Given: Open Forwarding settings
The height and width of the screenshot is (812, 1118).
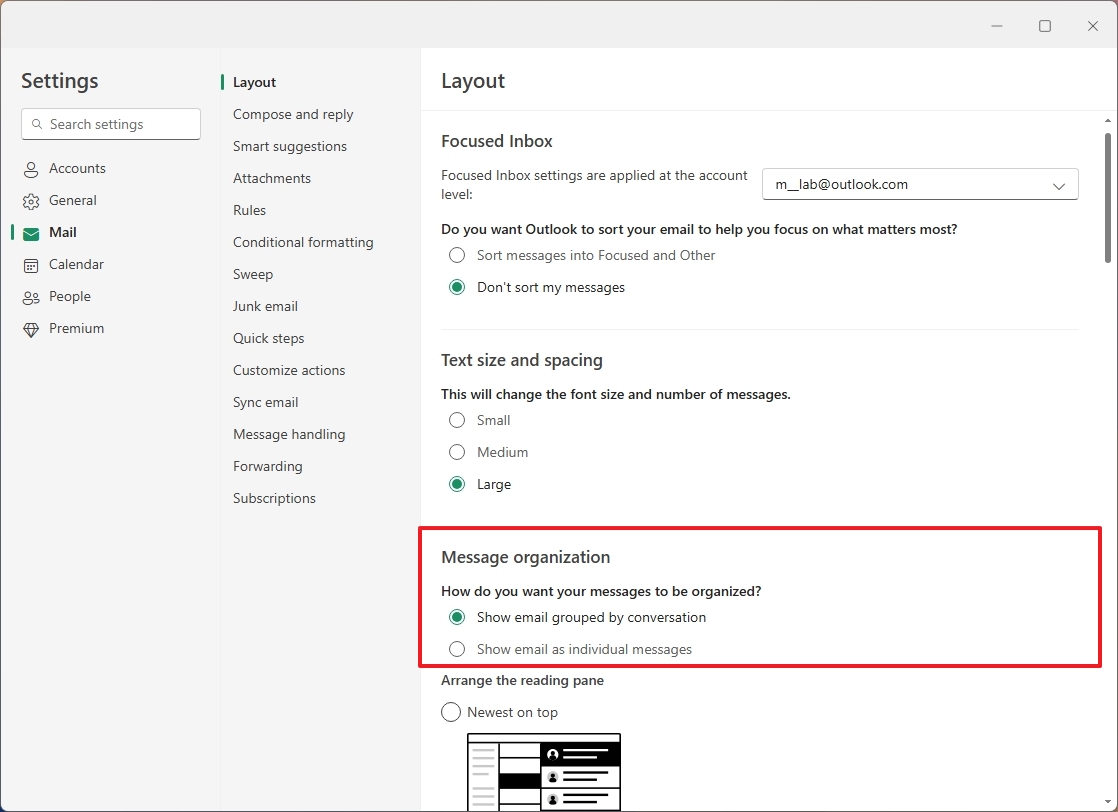Looking at the screenshot, I should pos(267,467).
